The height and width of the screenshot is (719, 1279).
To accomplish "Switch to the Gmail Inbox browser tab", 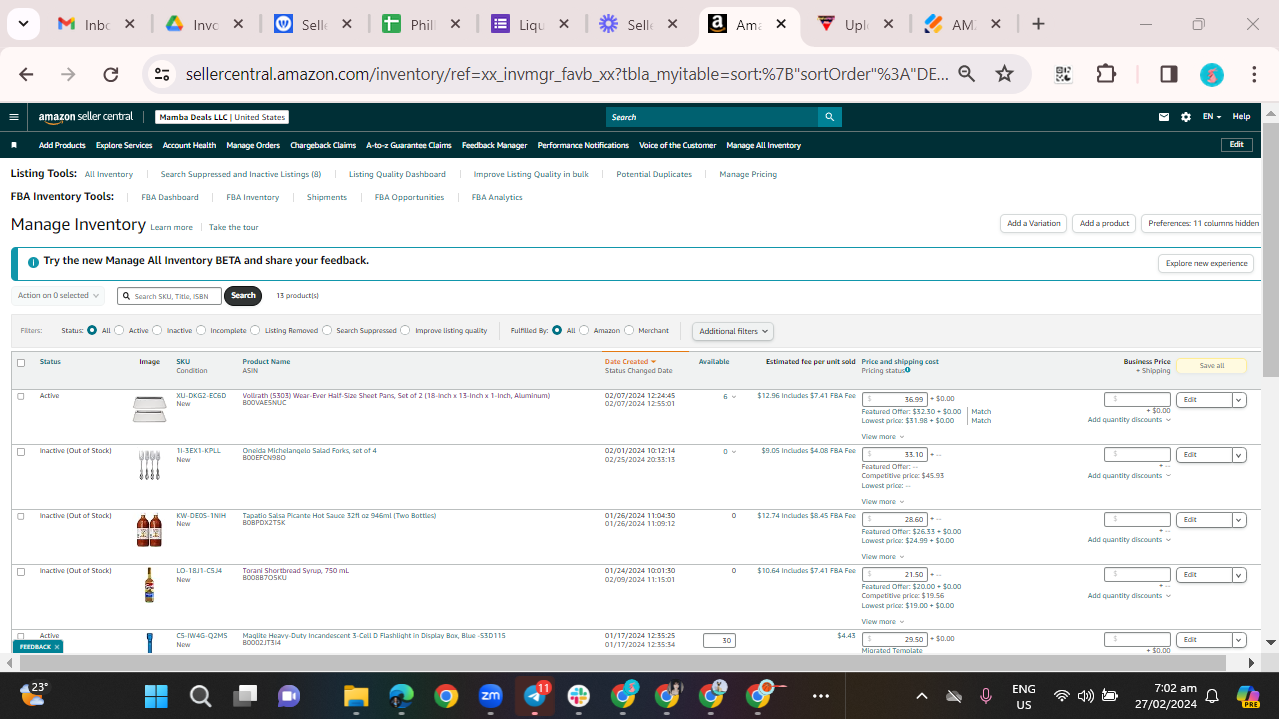I will (x=95, y=24).
